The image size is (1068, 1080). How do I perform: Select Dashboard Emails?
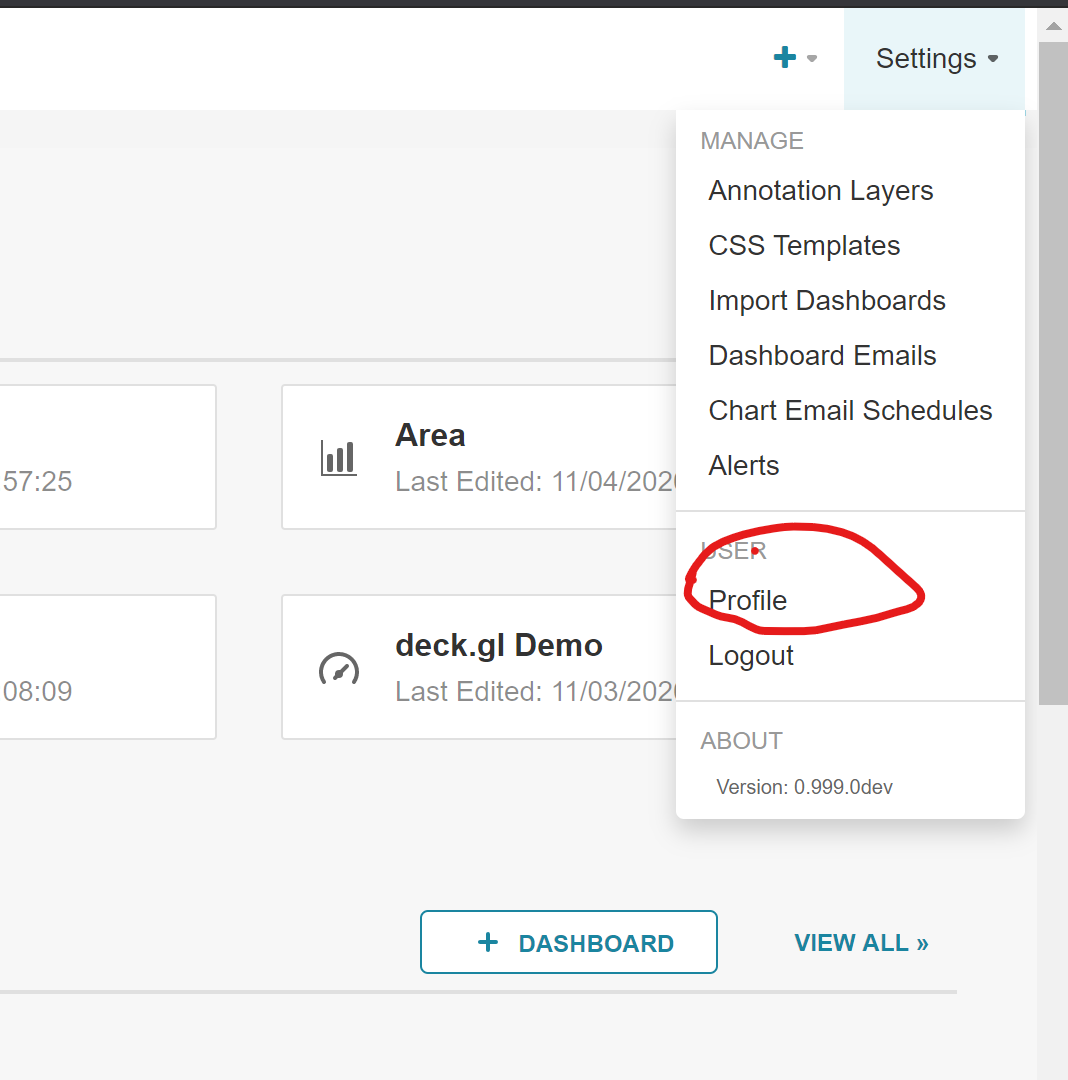822,355
